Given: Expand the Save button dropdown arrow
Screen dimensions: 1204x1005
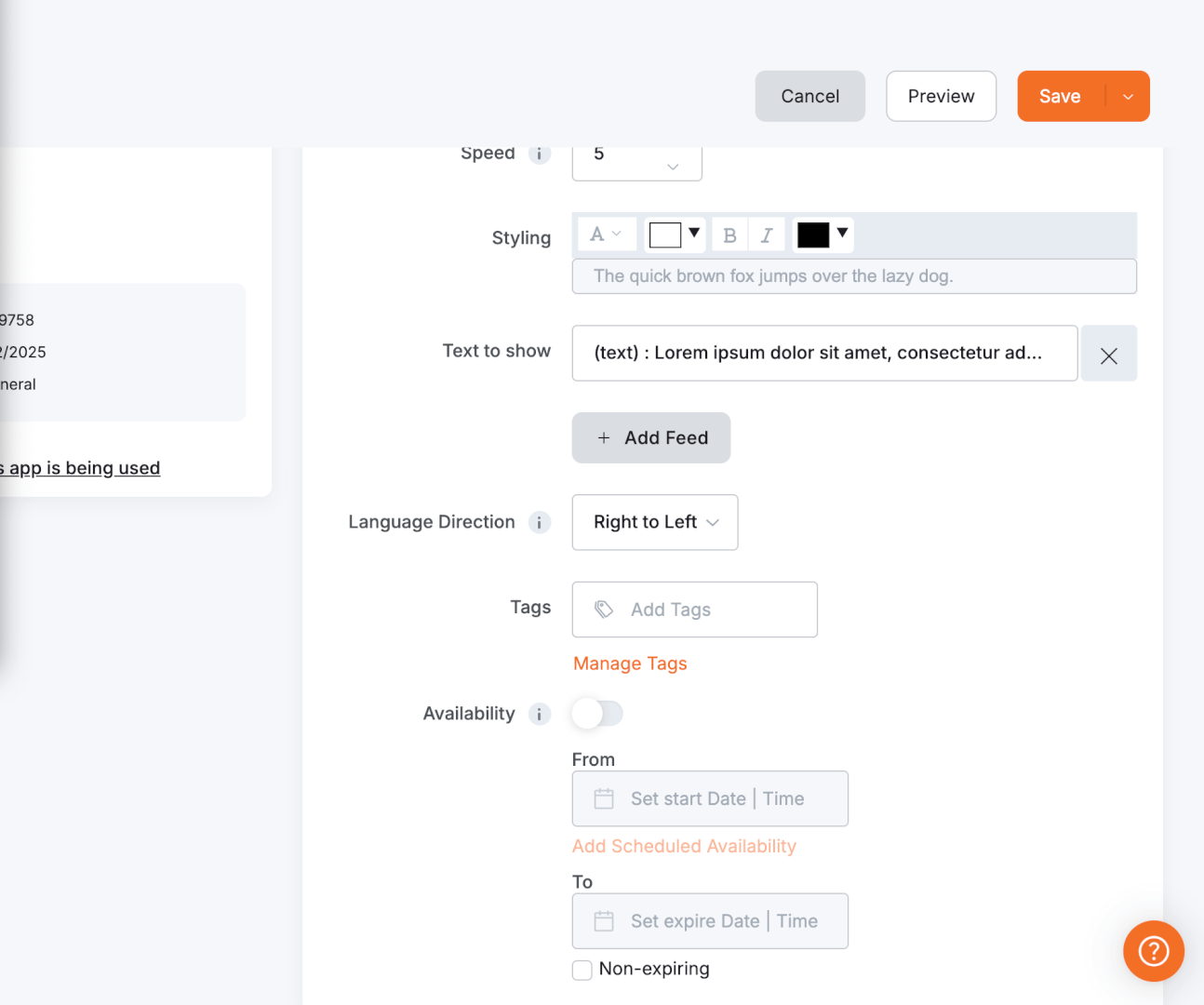Looking at the screenshot, I should click(1126, 96).
